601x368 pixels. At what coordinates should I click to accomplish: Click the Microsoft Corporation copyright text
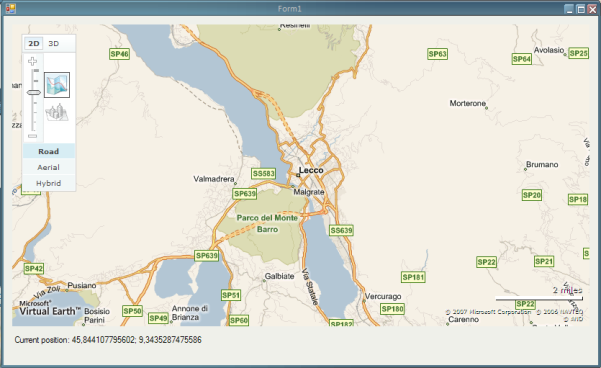[488, 312]
